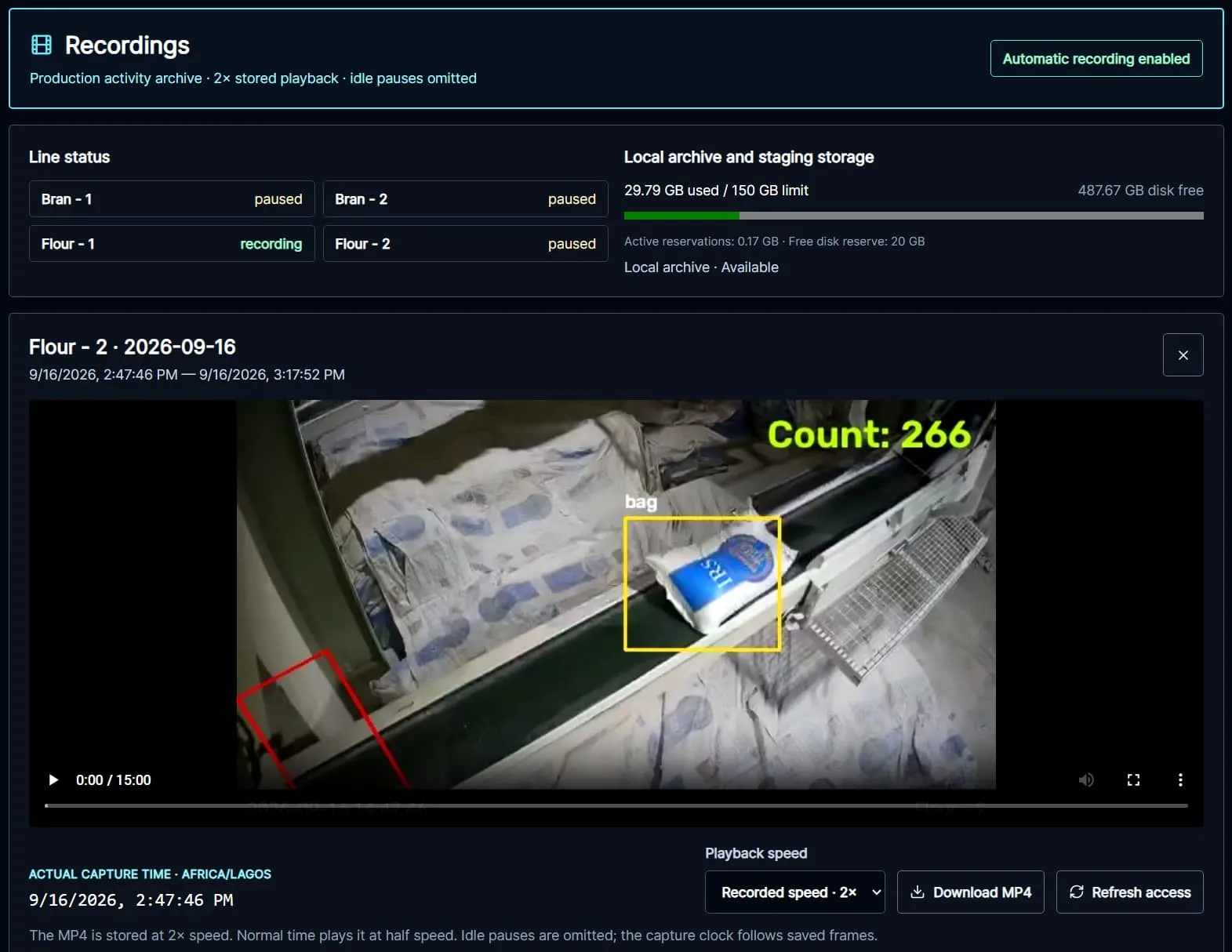
Task: Toggle Automatic recording enabled button
Action: coord(1096,59)
